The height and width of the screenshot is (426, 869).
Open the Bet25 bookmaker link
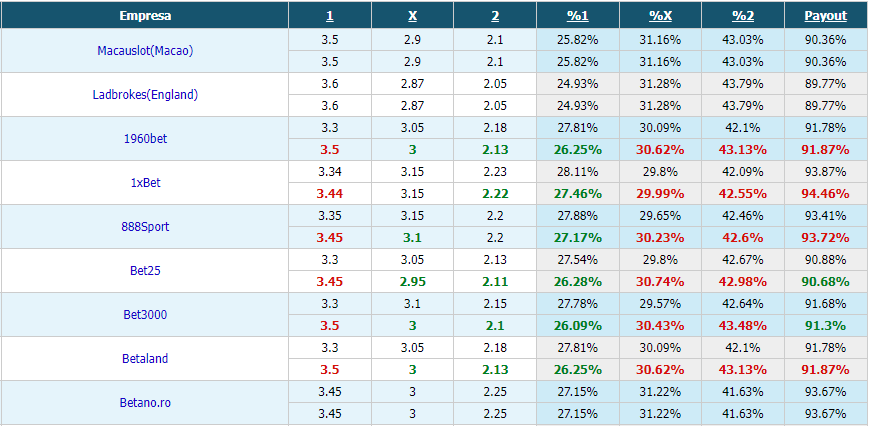point(145,270)
